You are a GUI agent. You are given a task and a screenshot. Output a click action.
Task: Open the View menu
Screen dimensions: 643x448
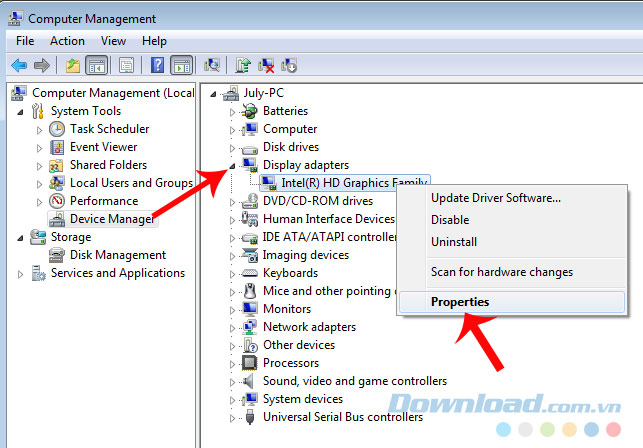coord(114,41)
